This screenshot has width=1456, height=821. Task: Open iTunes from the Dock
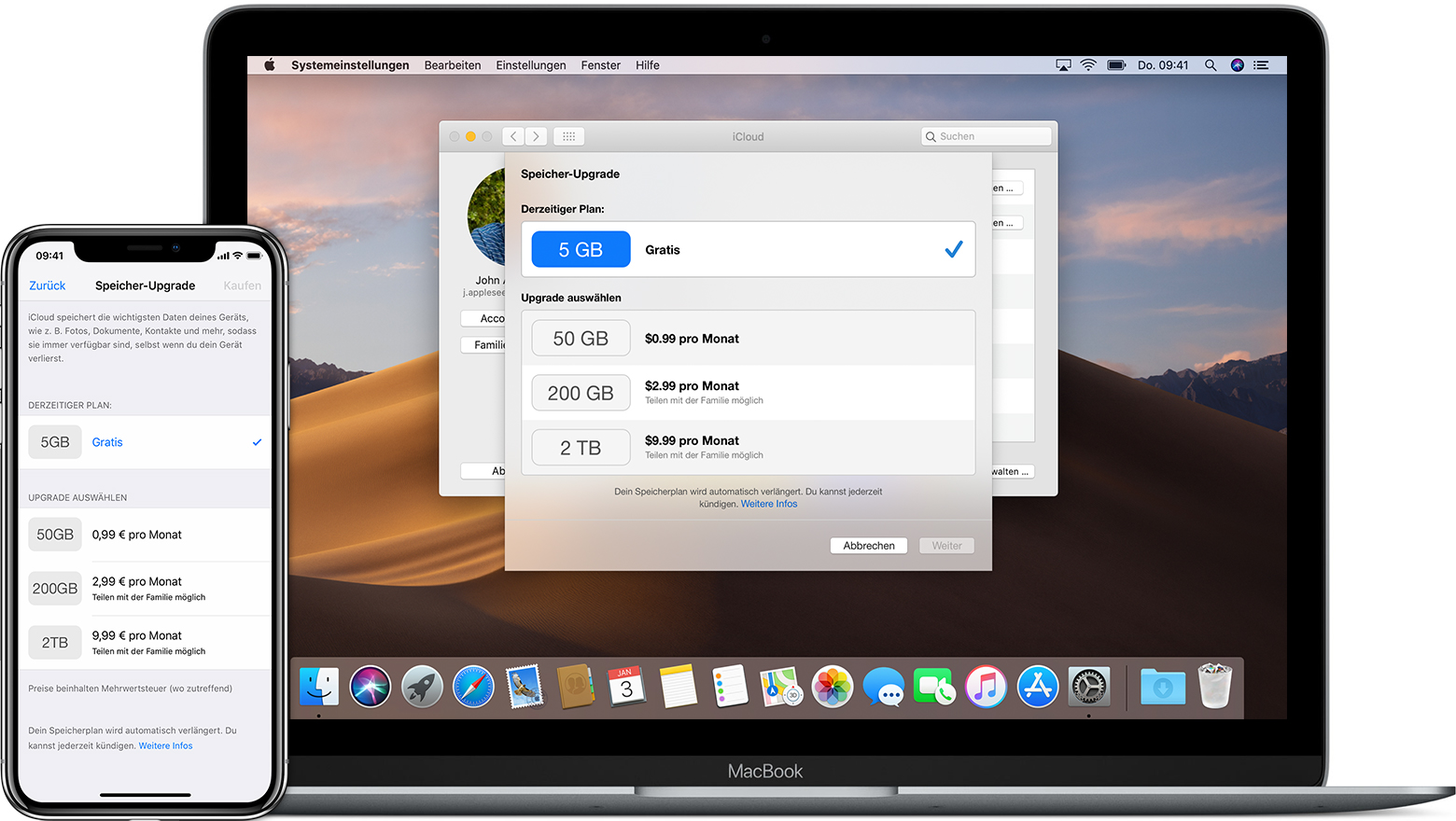(x=986, y=687)
